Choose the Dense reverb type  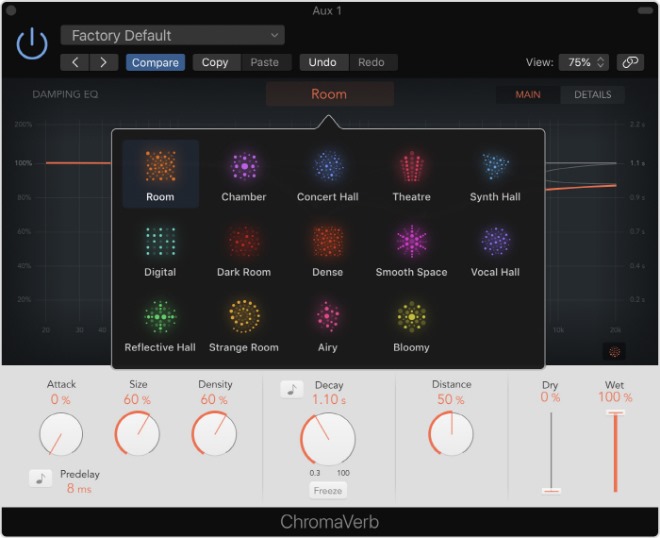(328, 241)
